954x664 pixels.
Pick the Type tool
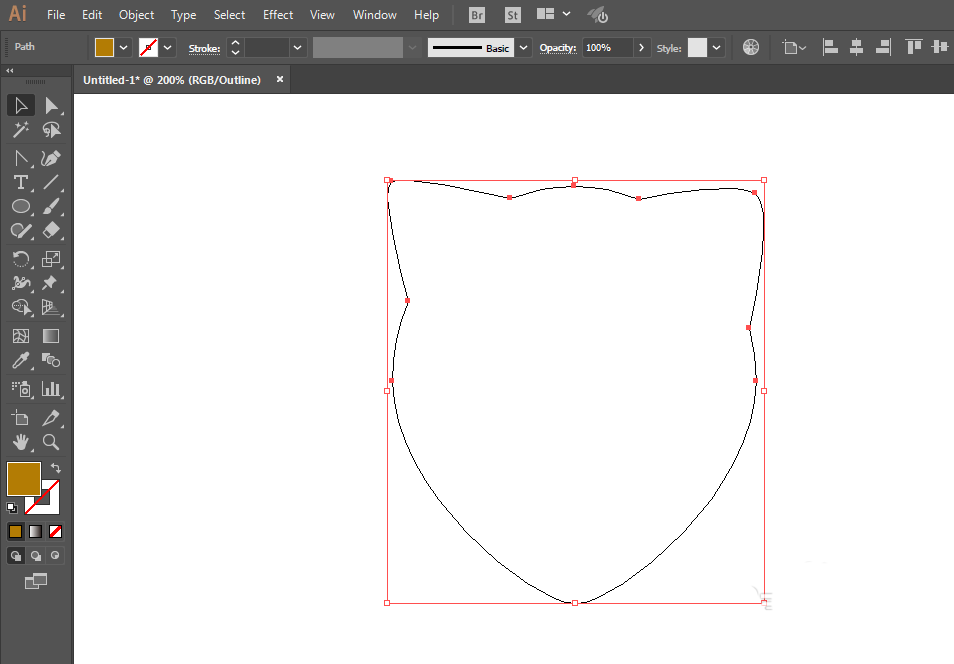point(20,182)
